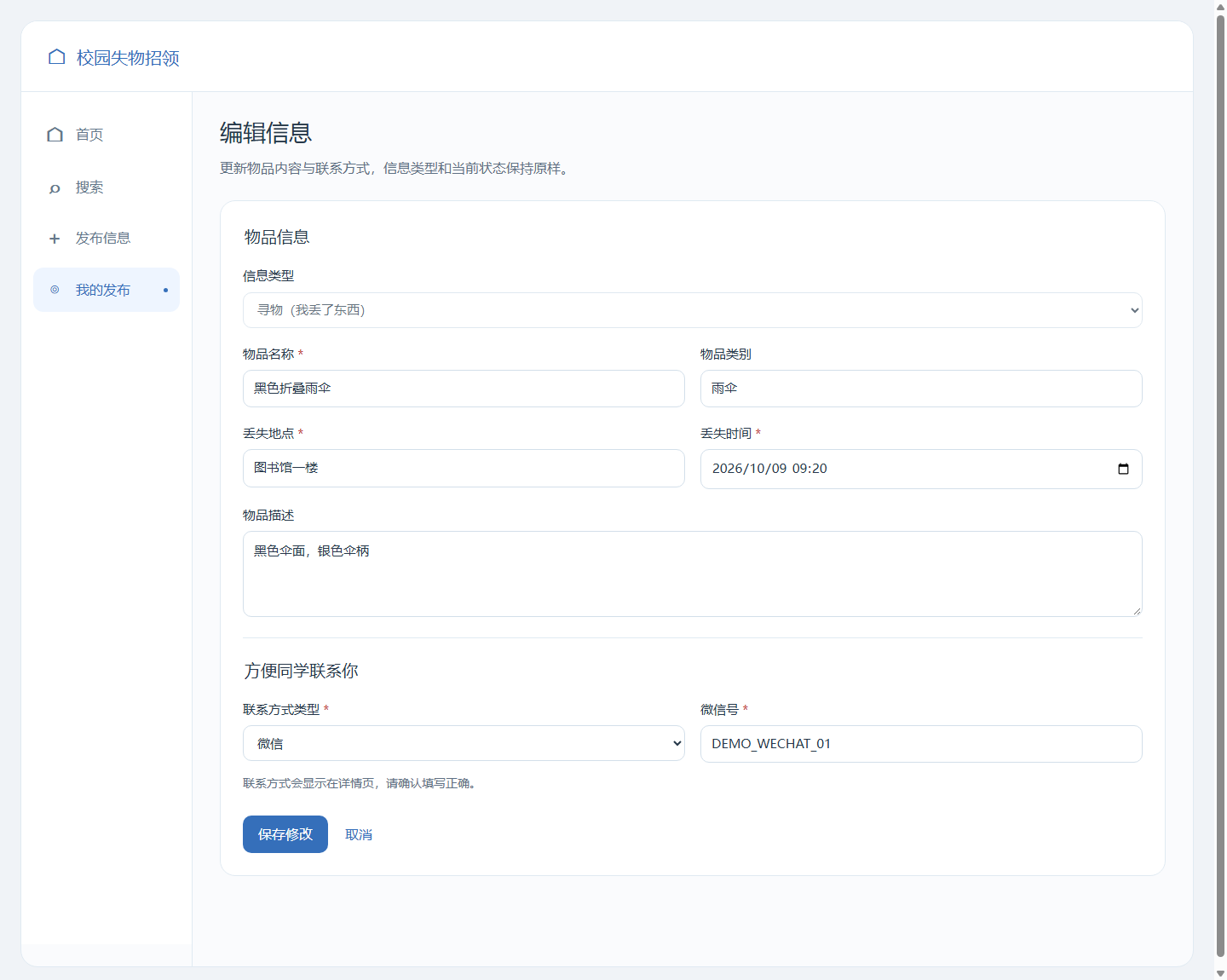
Task: Click the 微信号 label
Action: click(720, 710)
